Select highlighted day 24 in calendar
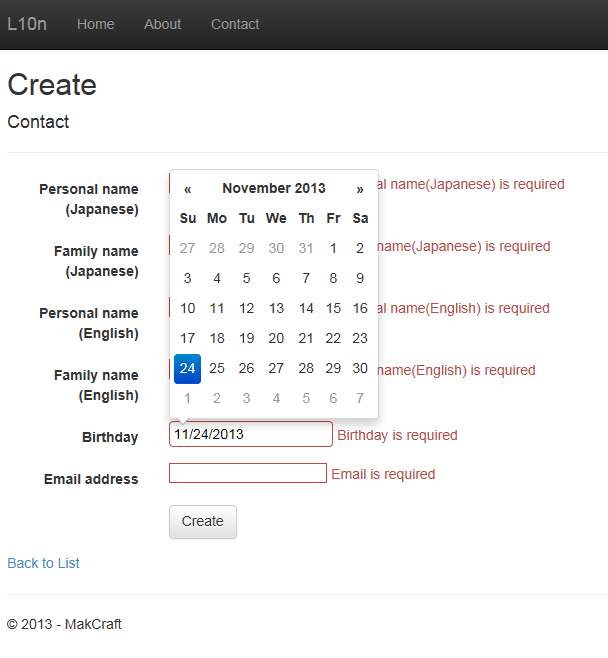Image resolution: width=608 pixels, height=658 pixels. 187,368
